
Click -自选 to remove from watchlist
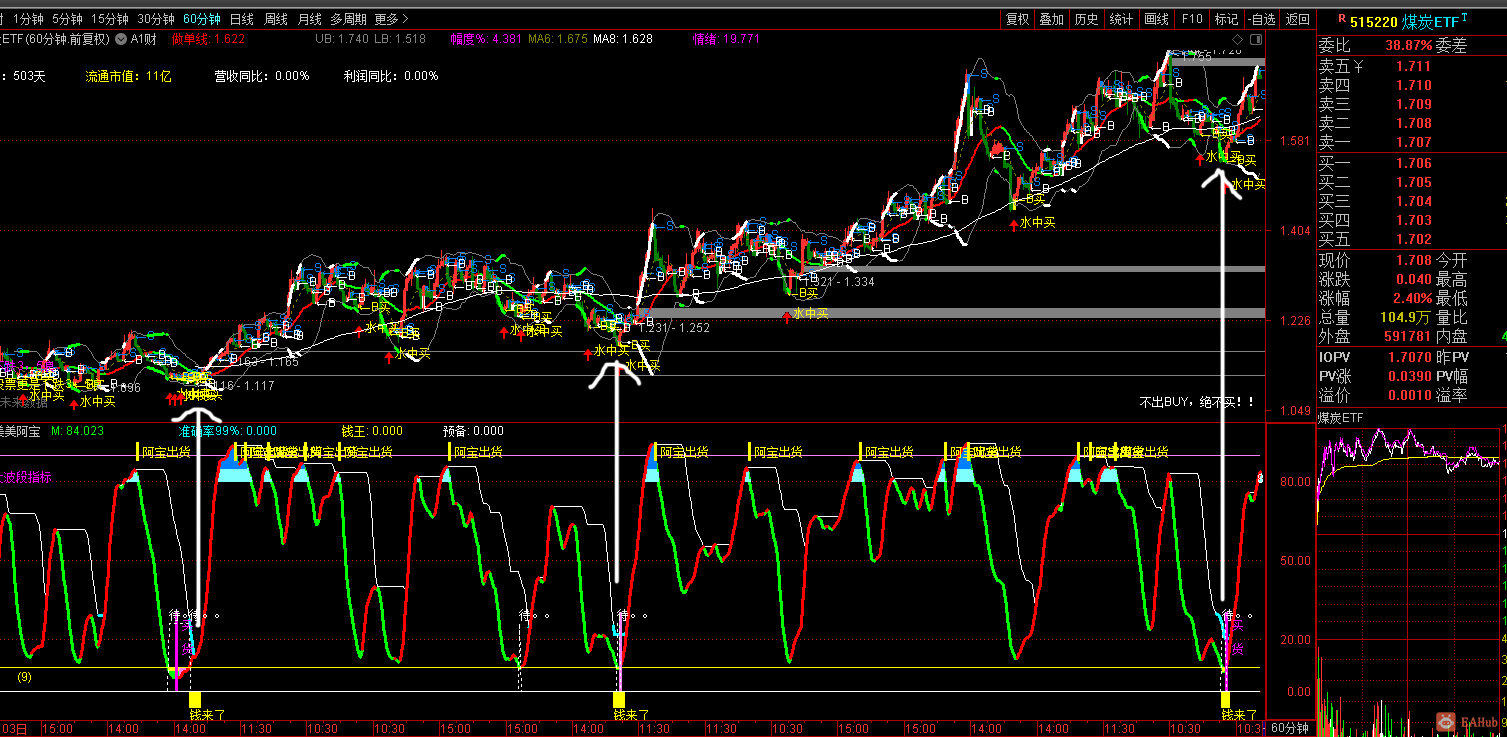1261,19
